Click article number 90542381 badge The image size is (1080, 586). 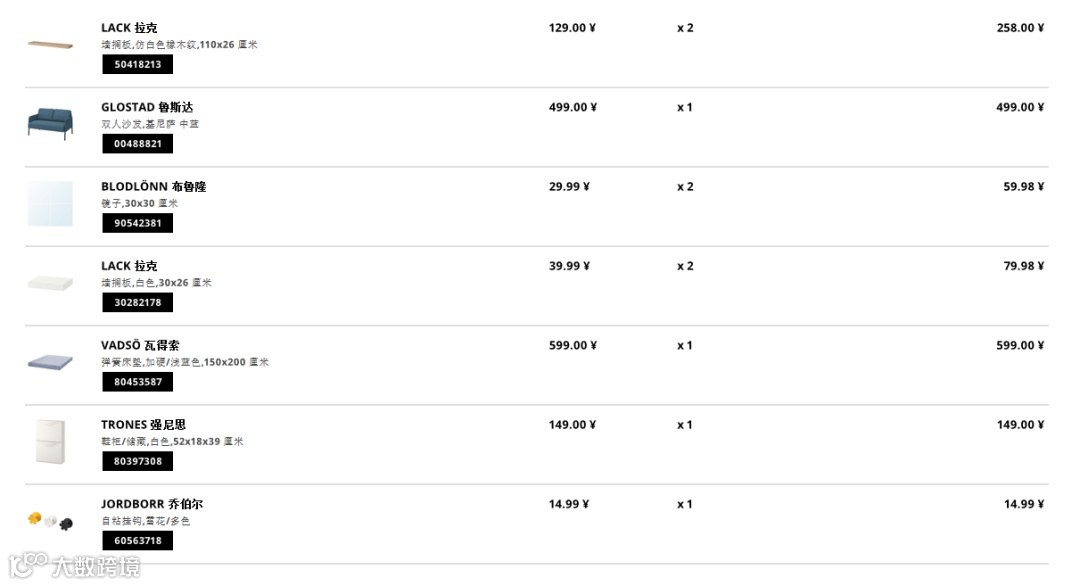(137, 223)
